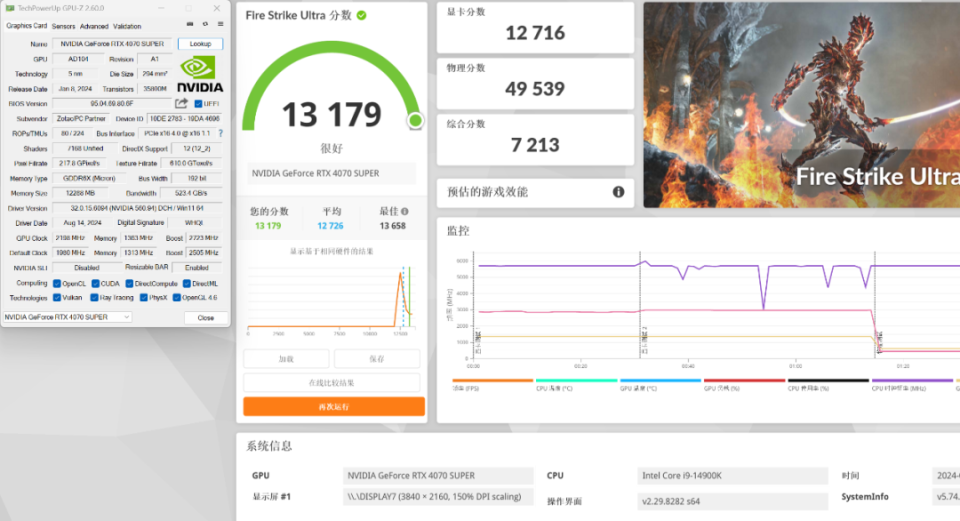
Task: Click the green validation checkmark next to Fire Strike Ultra score
Action: pyautogui.click(x=362, y=15)
